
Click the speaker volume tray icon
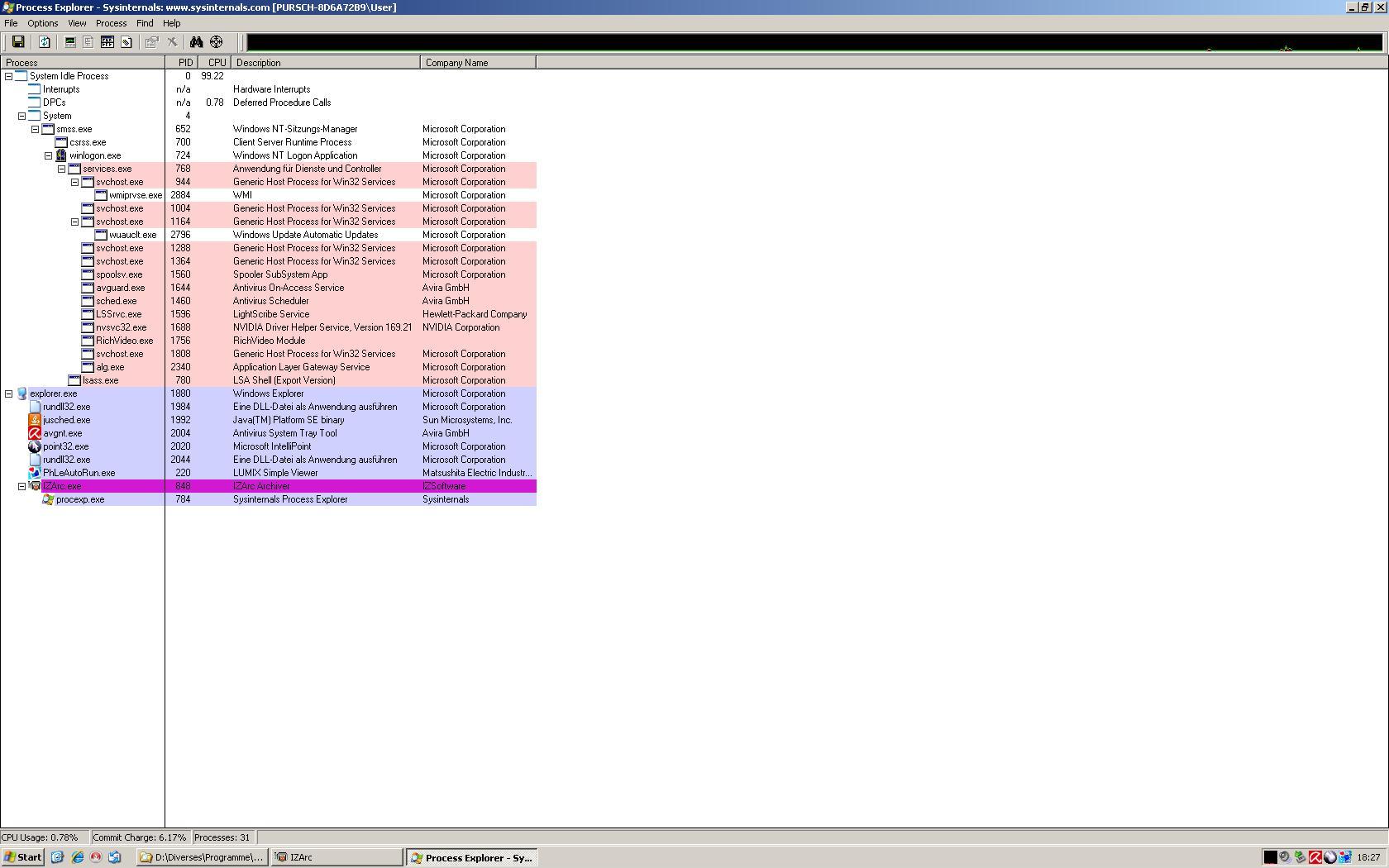click(1285, 857)
